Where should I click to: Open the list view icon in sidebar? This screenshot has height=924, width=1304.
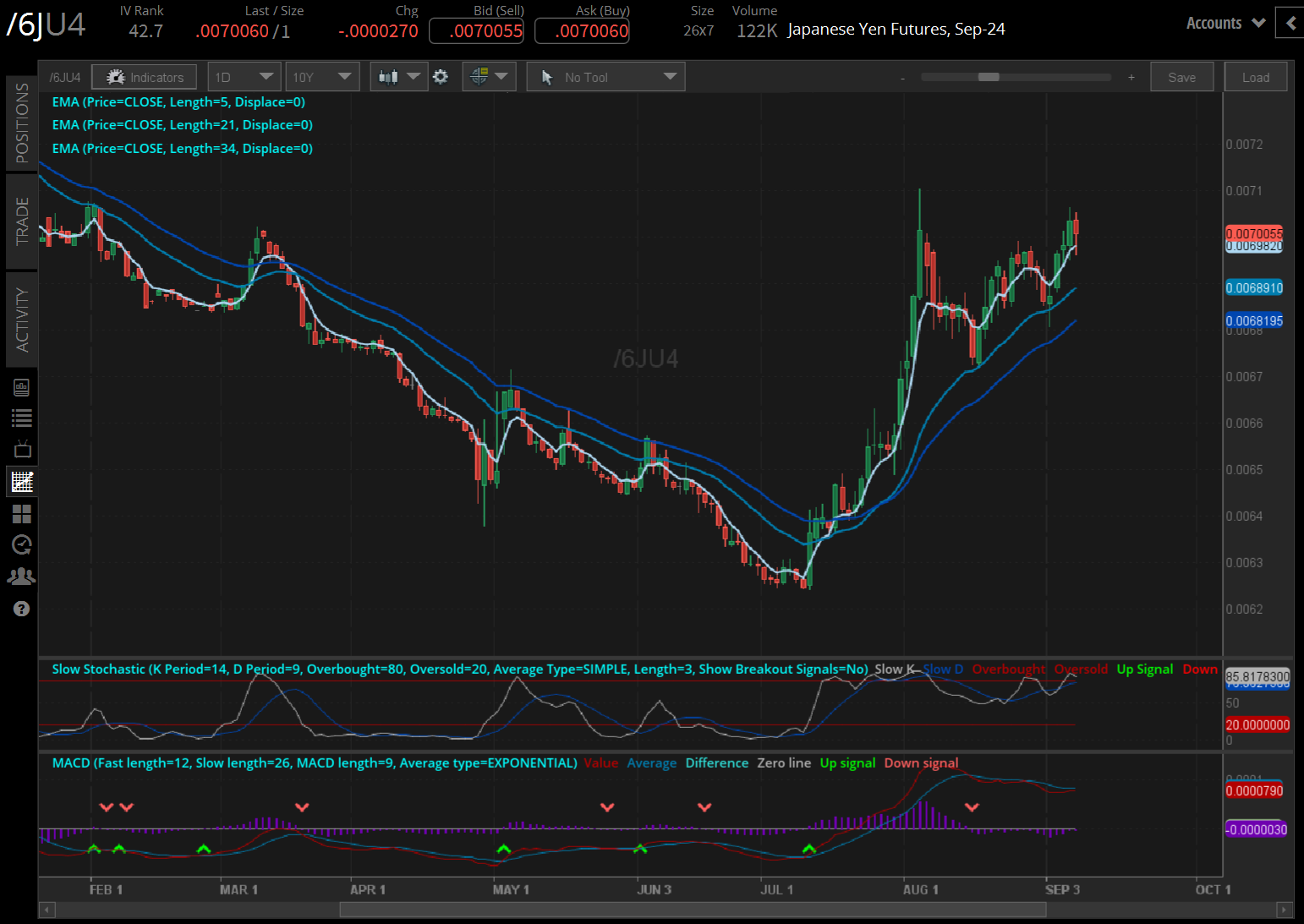pyautogui.click(x=22, y=418)
